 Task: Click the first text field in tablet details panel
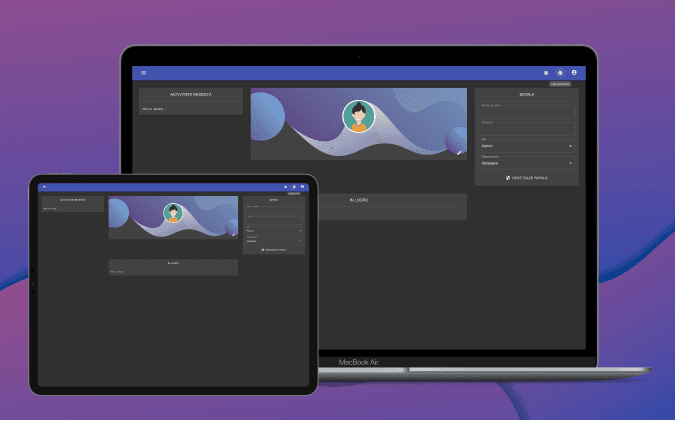[x=274, y=210]
